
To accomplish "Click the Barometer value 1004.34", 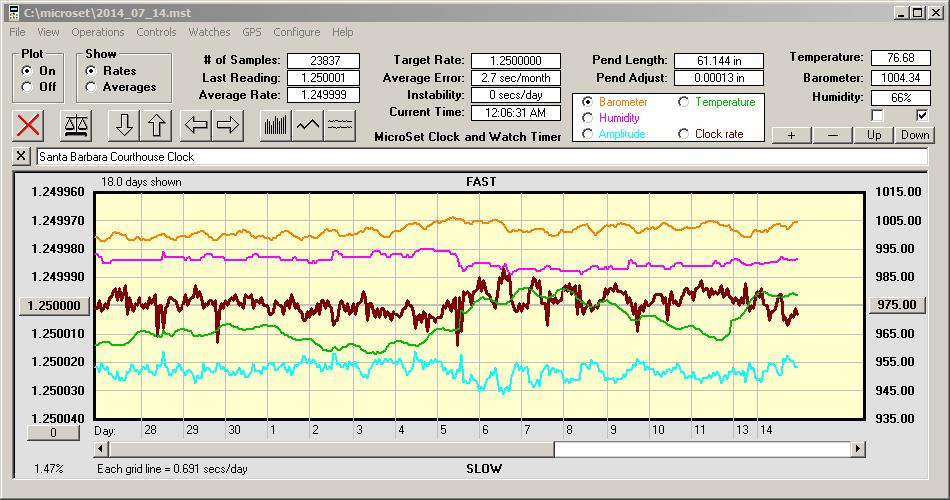I will click(900, 78).
